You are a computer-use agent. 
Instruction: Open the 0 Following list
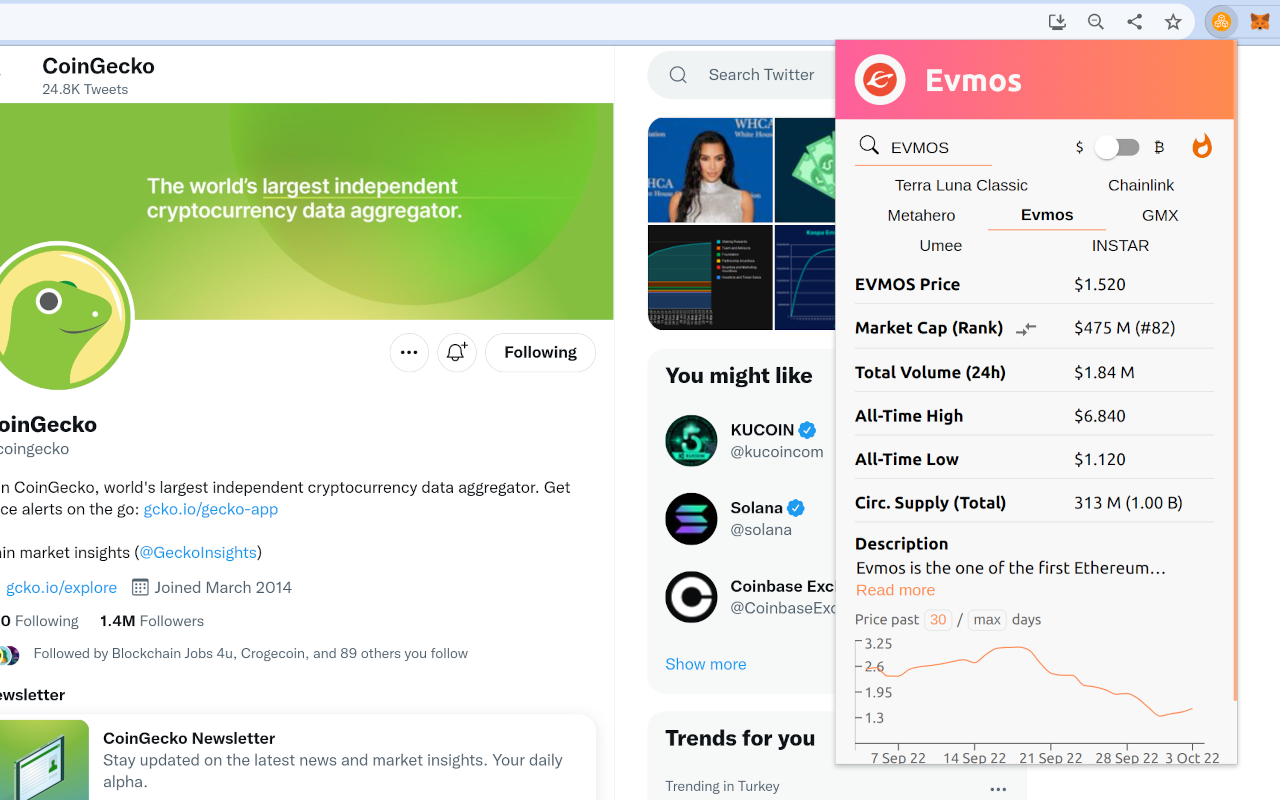tap(40, 621)
